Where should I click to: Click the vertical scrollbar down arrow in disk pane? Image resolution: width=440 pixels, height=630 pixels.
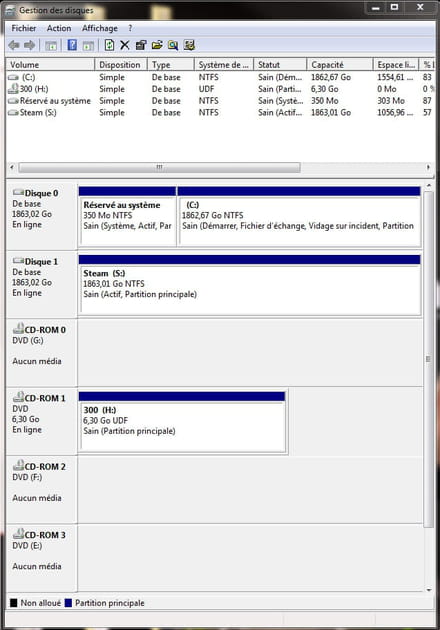tap(429, 590)
